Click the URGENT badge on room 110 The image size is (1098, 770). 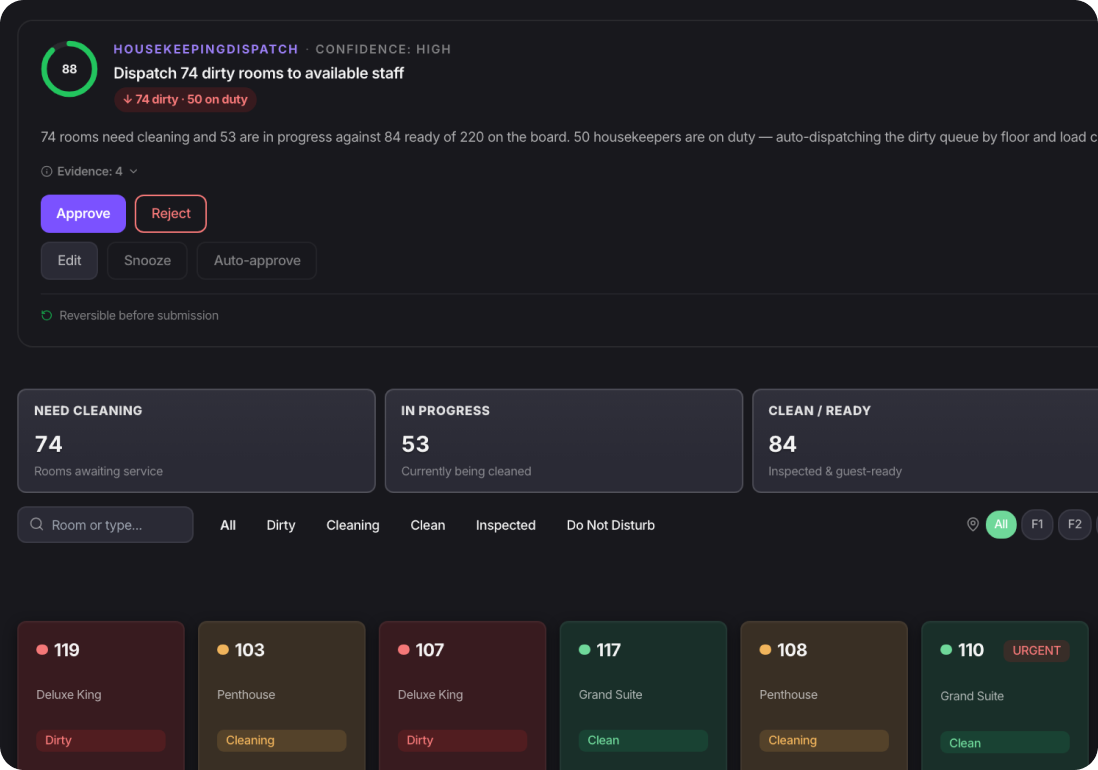(1036, 650)
